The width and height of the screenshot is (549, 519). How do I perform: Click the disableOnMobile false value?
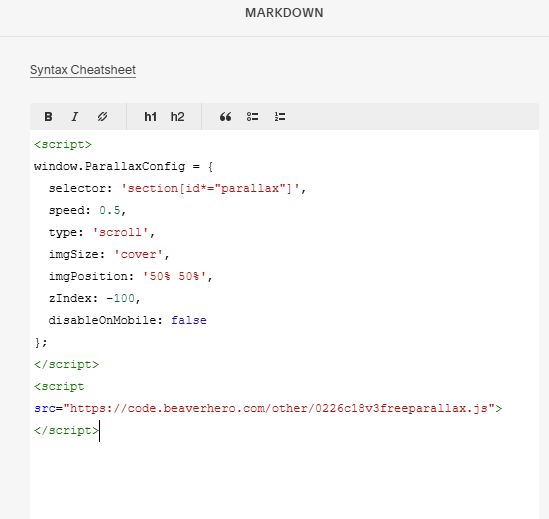click(189, 320)
